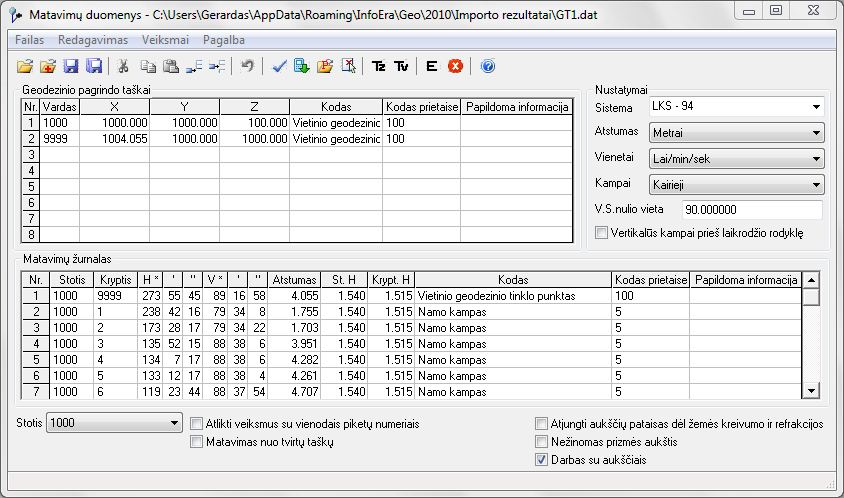Expand the Kampai Kairieji dropdown
844x498 pixels.
point(817,185)
